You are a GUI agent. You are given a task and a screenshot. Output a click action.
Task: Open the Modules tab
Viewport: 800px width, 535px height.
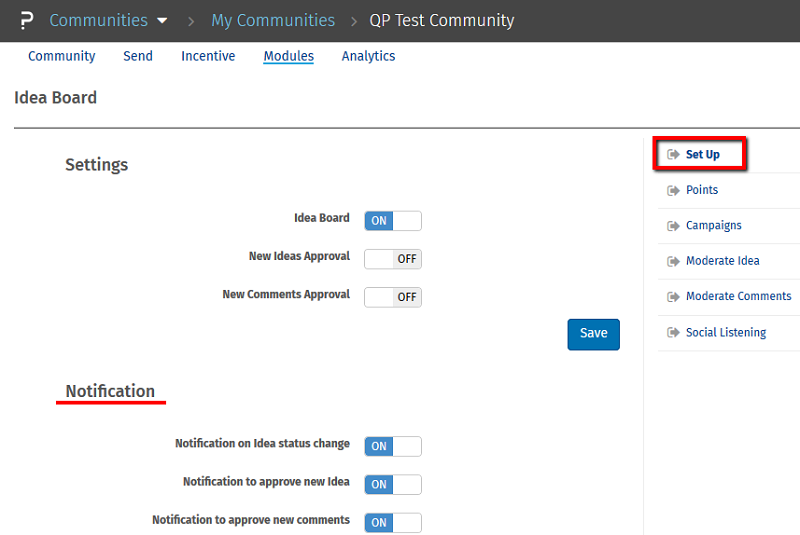point(288,56)
